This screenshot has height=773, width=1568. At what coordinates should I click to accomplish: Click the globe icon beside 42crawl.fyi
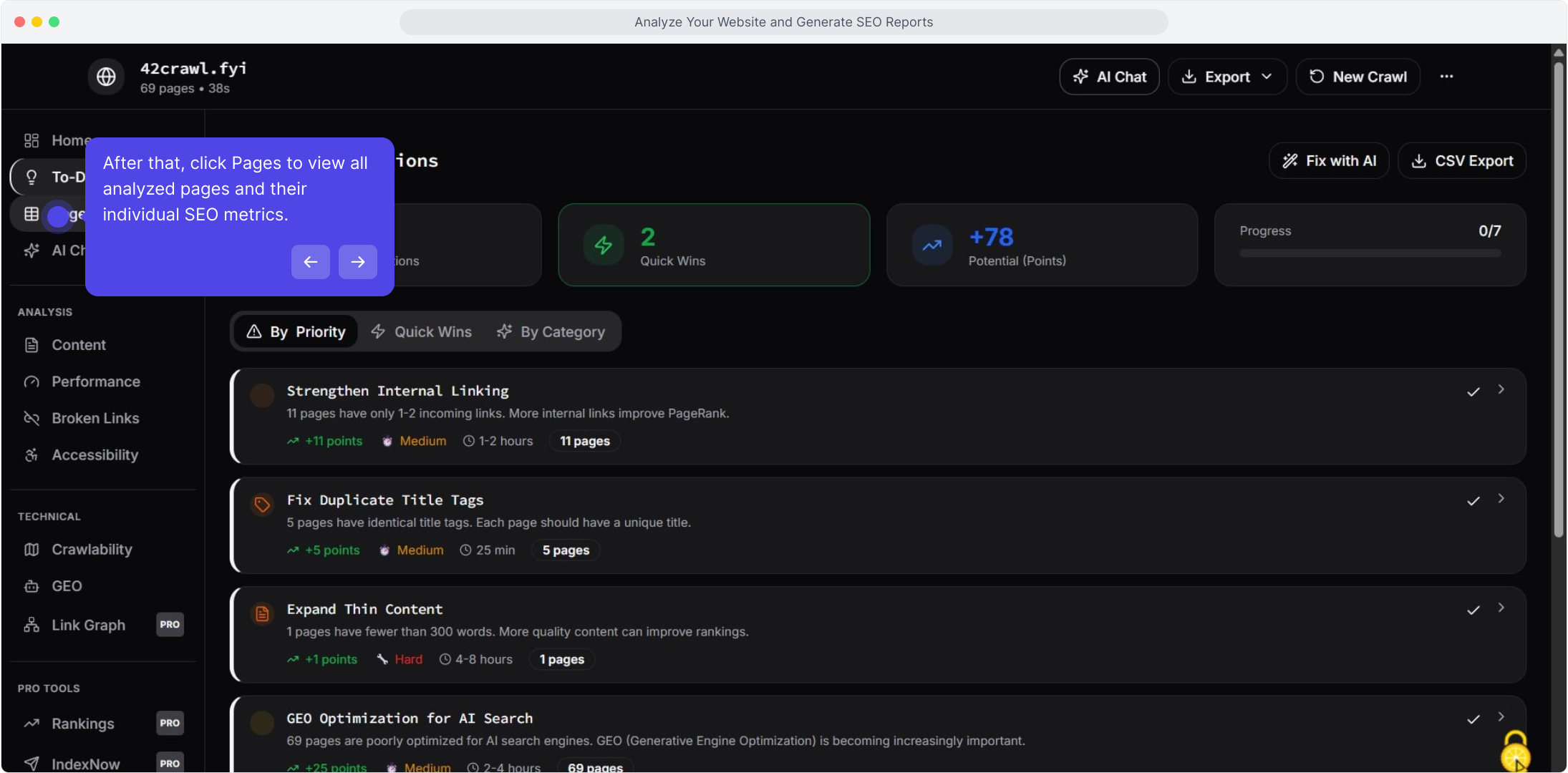(x=106, y=77)
